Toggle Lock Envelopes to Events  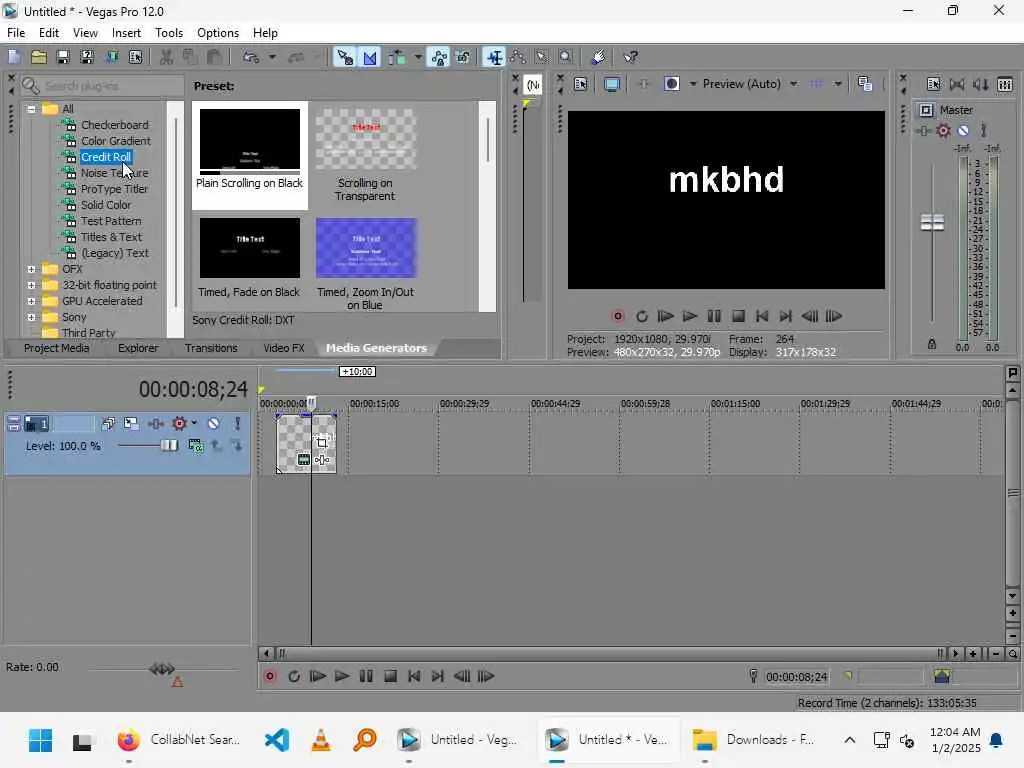pyautogui.click(x=440, y=57)
